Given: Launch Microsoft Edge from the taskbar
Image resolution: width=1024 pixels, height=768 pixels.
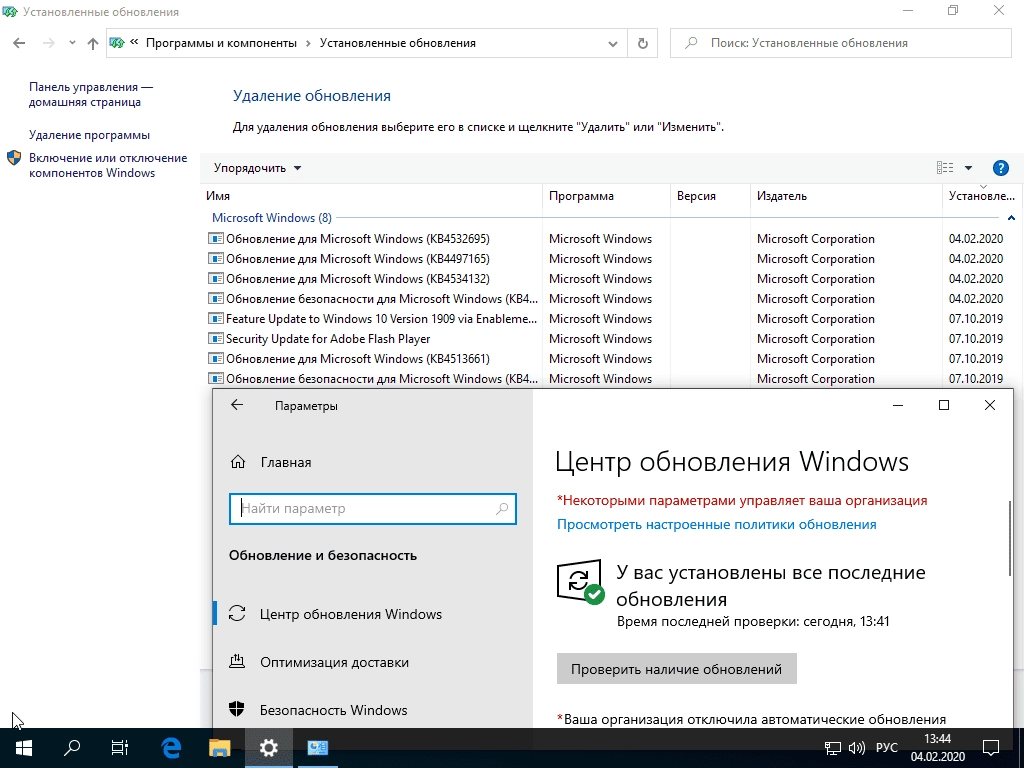Looking at the screenshot, I should 171,748.
